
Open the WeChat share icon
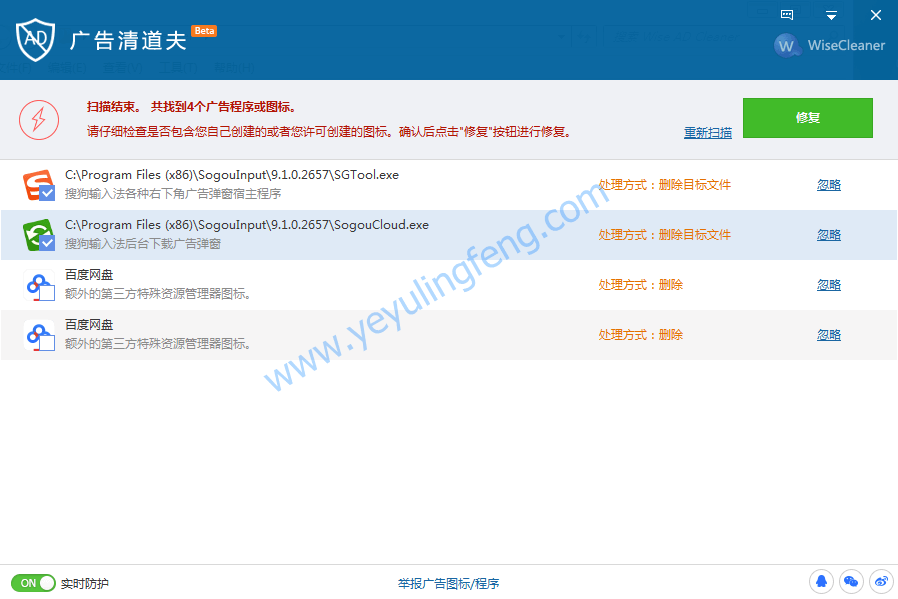tap(851, 581)
